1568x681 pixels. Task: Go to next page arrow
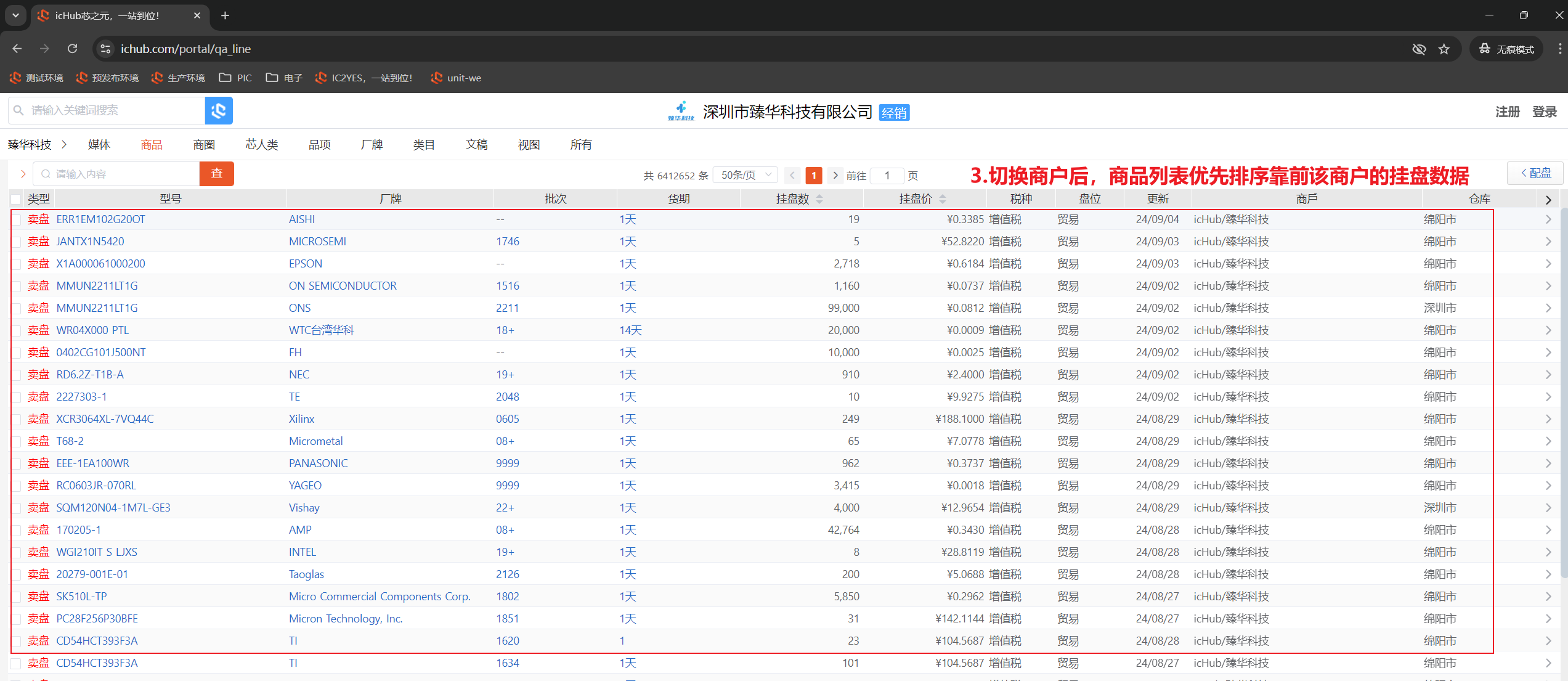coord(835,176)
